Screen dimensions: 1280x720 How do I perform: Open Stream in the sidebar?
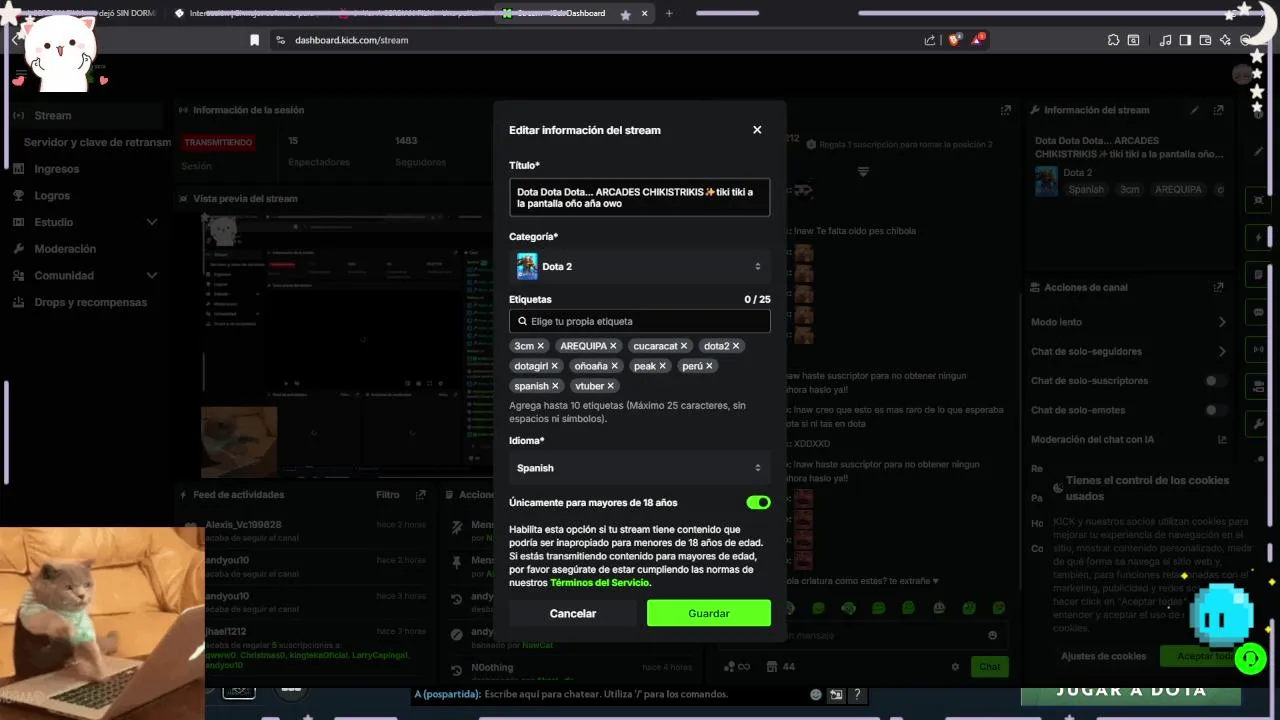pos(85,116)
